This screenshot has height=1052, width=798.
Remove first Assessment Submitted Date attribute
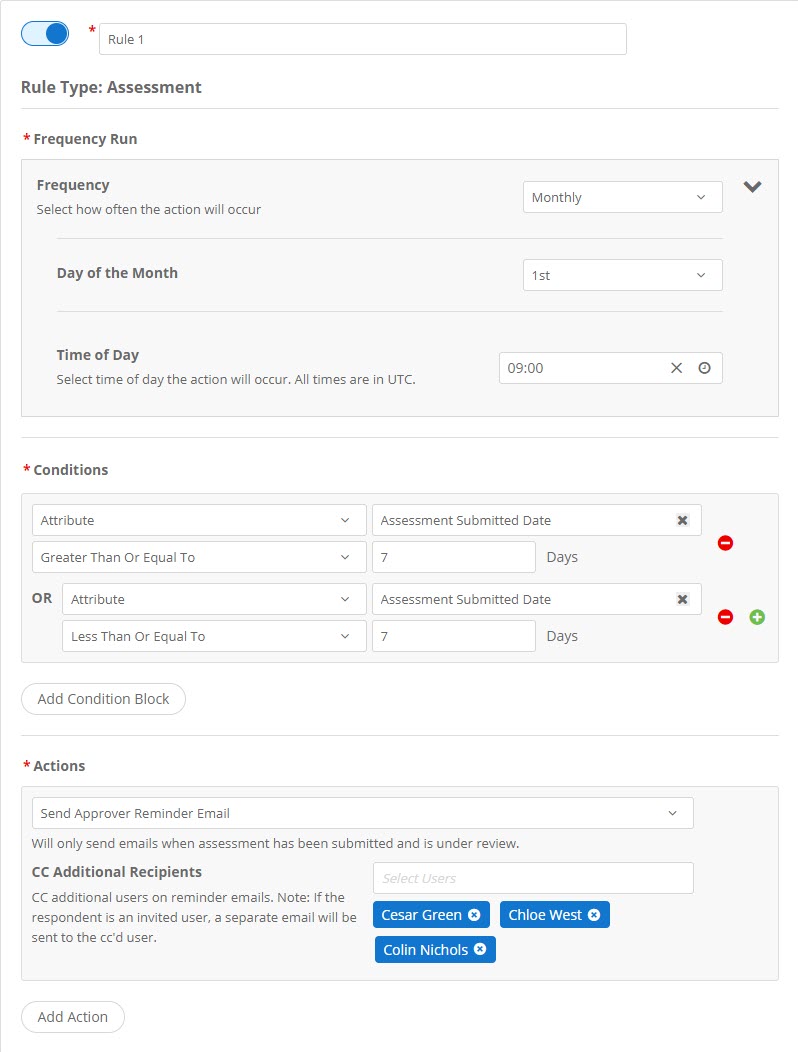click(682, 520)
